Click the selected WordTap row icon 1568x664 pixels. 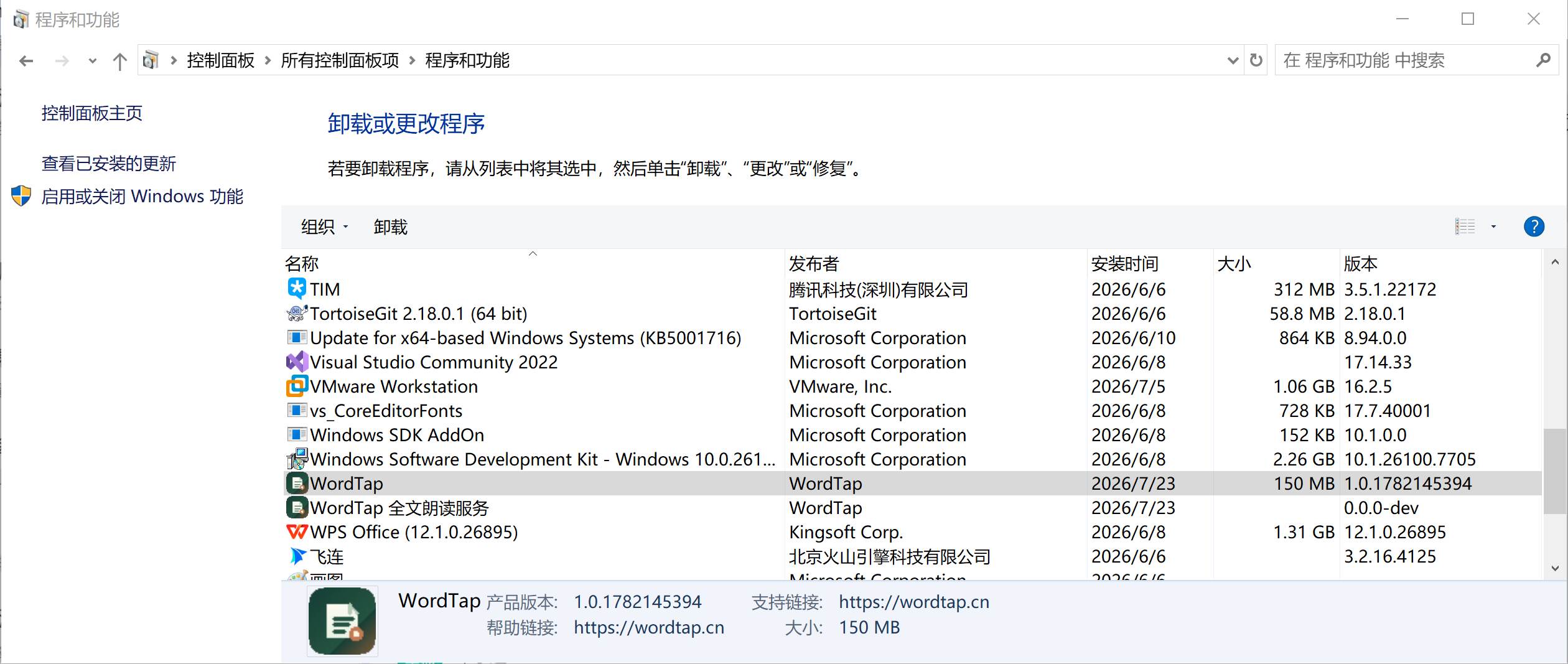point(297,483)
